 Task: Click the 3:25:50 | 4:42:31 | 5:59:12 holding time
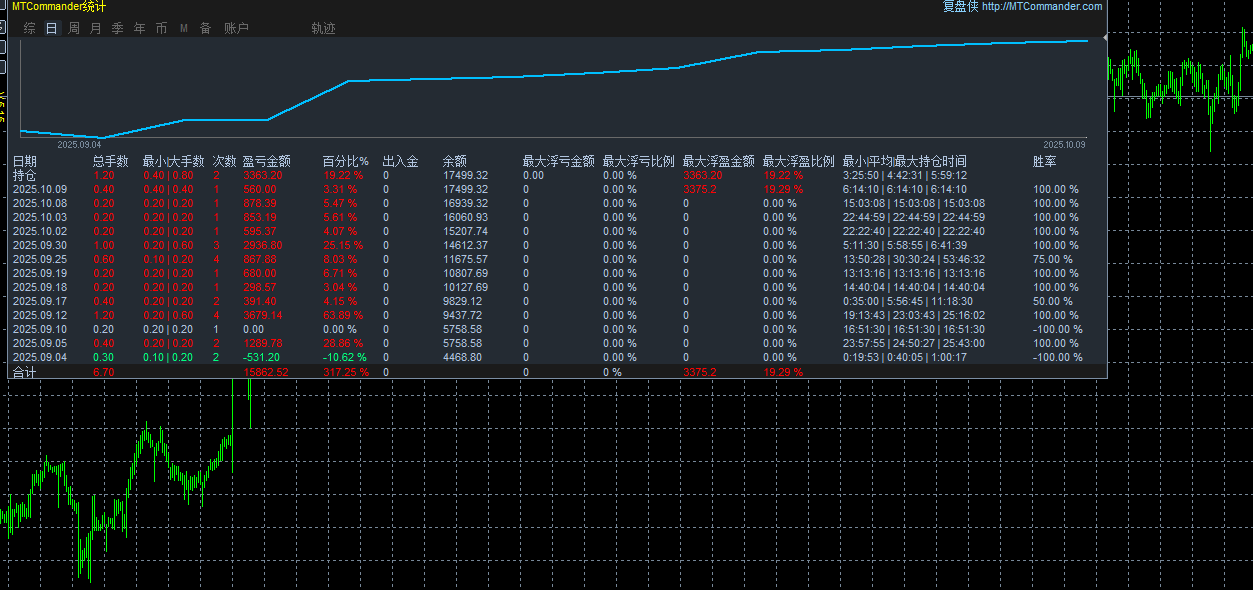pos(905,175)
